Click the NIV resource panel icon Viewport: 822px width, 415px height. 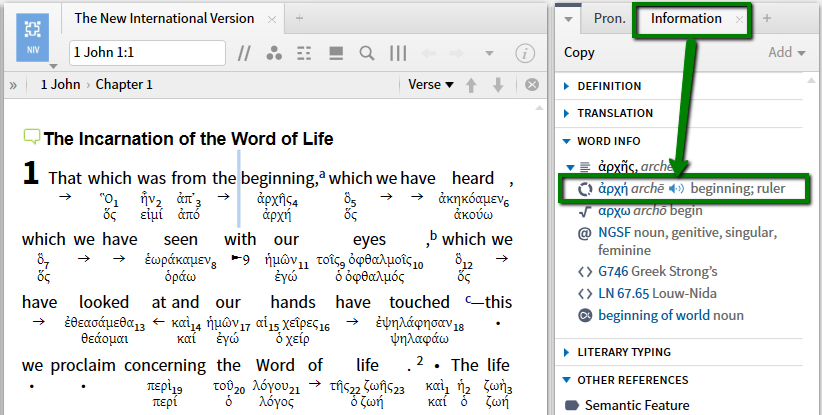point(33,38)
